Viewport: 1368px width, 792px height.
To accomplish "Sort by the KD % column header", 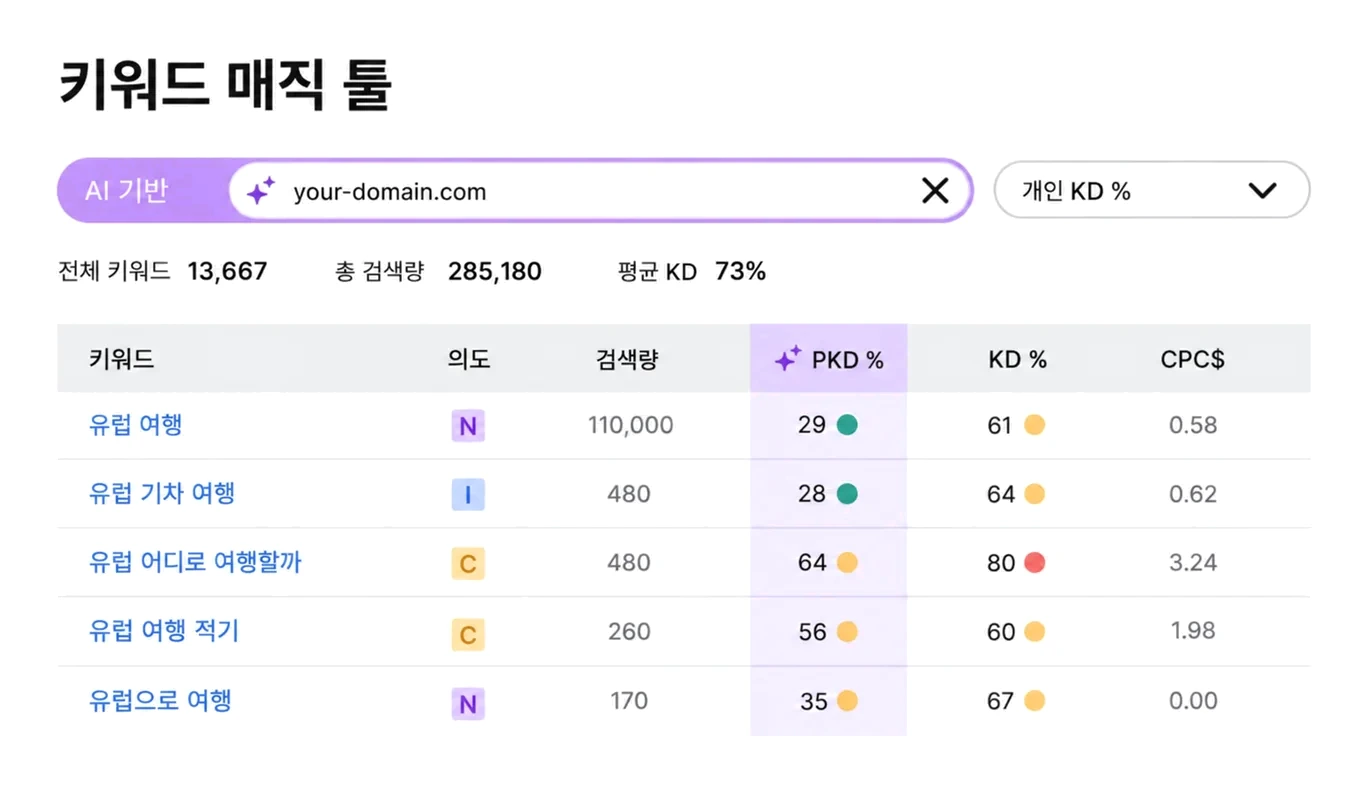I will [x=1017, y=360].
